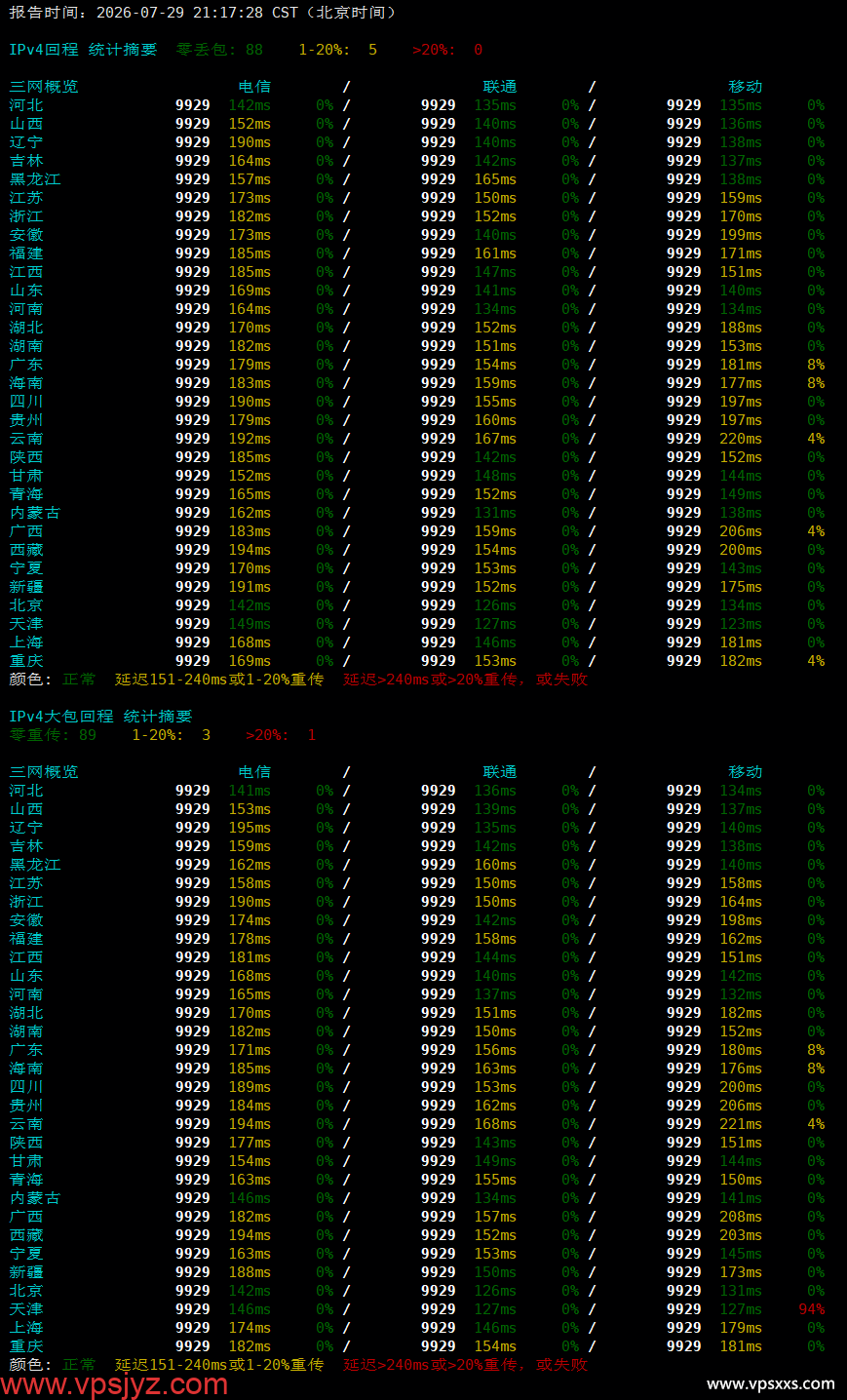Click '河北' row label in the IPv4大包回程 section
The image size is (847, 1400).
tap(26, 791)
